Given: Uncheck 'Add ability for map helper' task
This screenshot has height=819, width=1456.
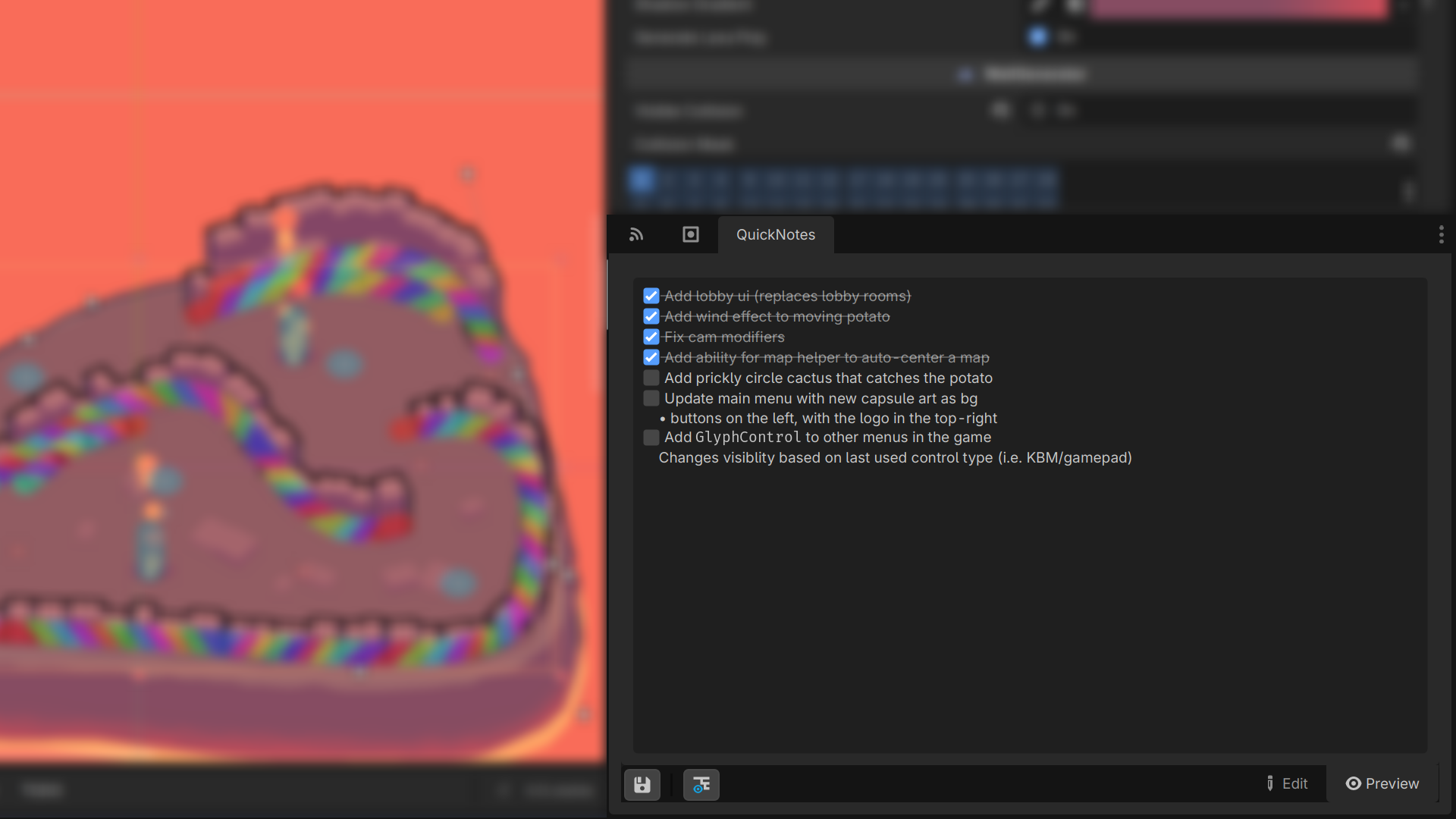Looking at the screenshot, I should pyautogui.click(x=651, y=357).
